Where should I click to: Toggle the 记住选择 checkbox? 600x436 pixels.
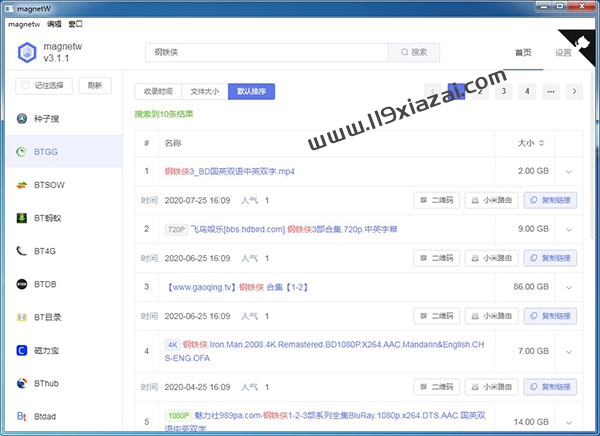pos(26,85)
